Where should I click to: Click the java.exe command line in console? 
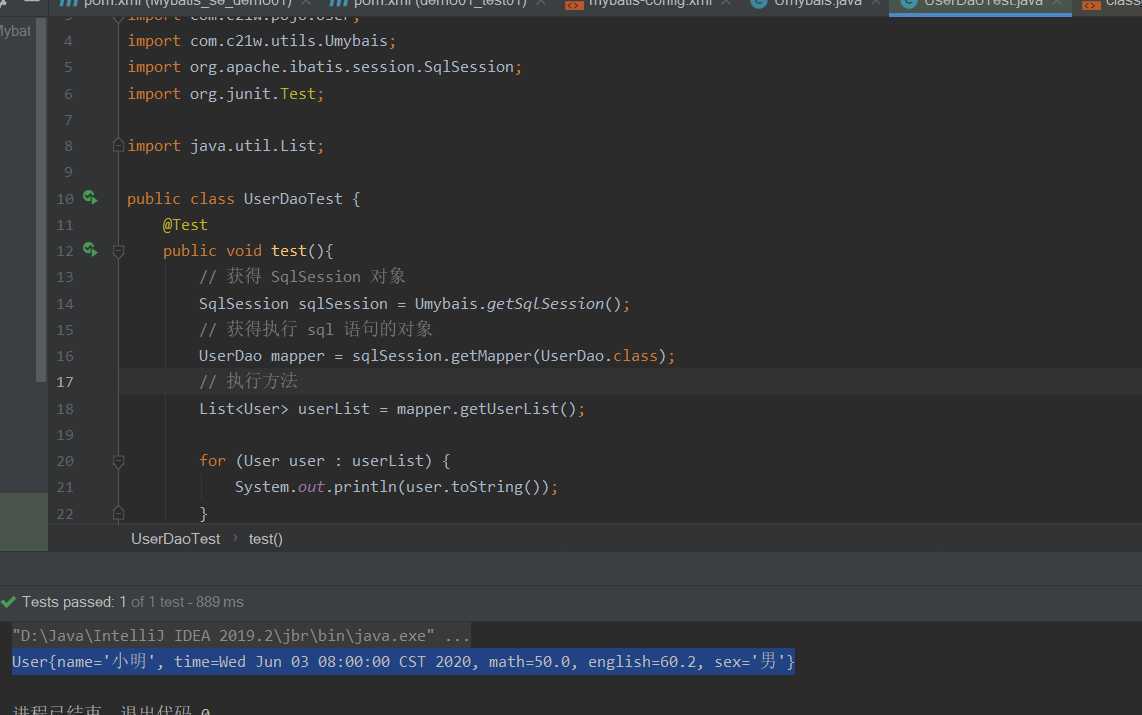pos(241,636)
